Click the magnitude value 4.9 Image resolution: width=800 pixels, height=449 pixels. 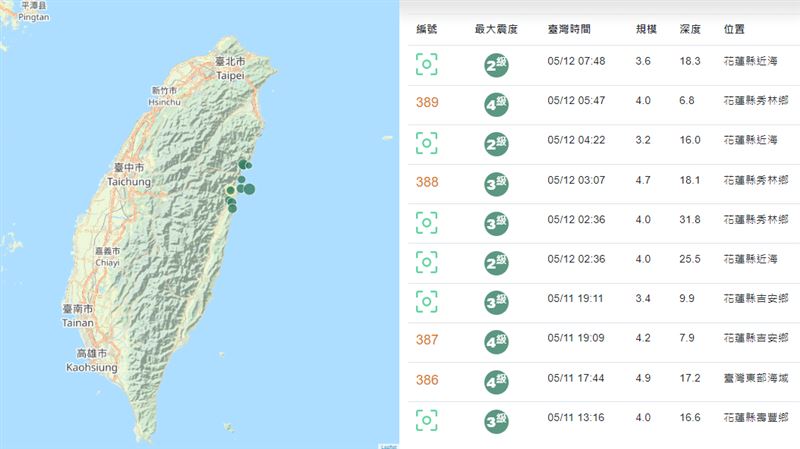point(643,378)
